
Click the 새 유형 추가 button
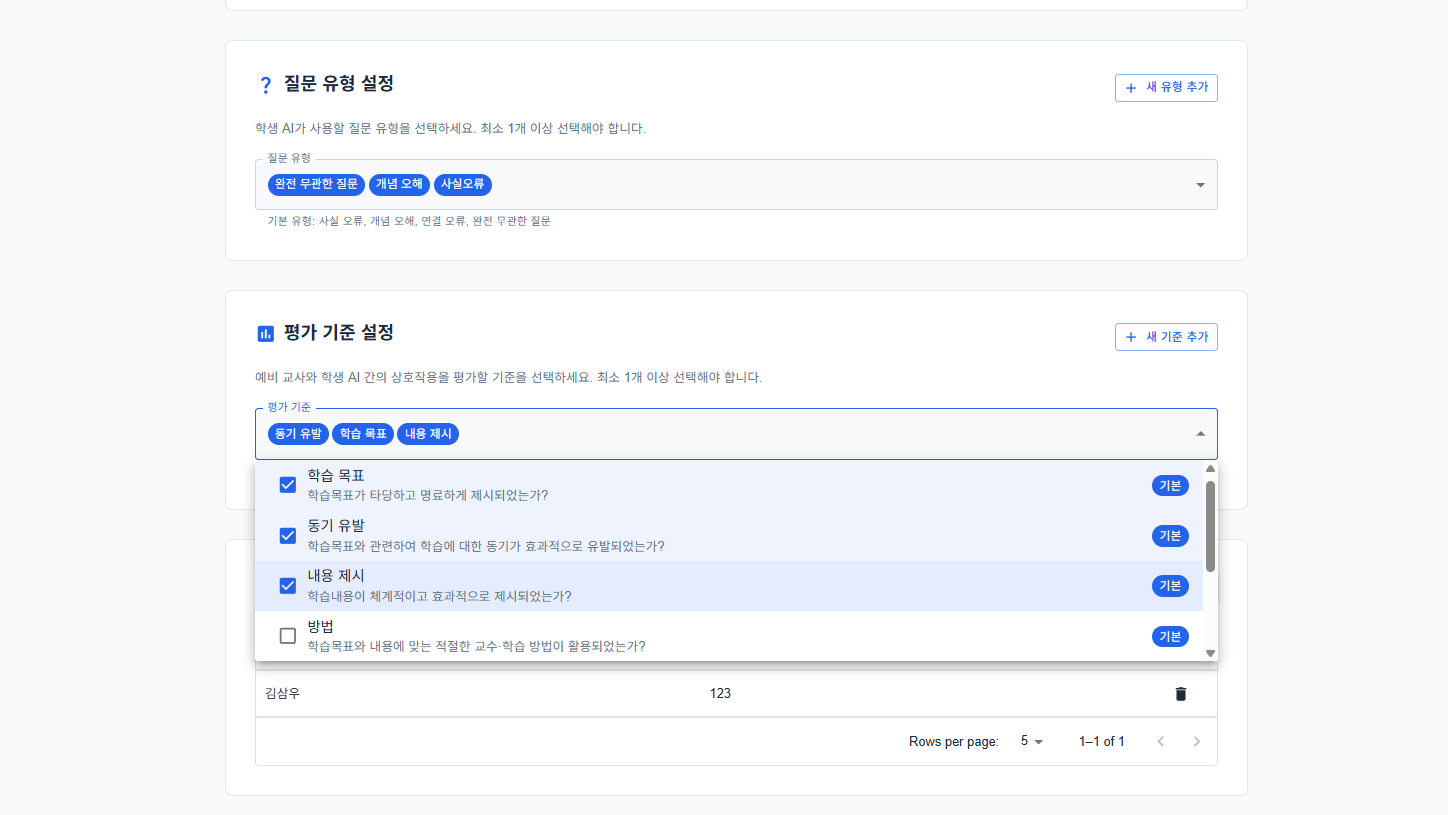point(1166,88)
